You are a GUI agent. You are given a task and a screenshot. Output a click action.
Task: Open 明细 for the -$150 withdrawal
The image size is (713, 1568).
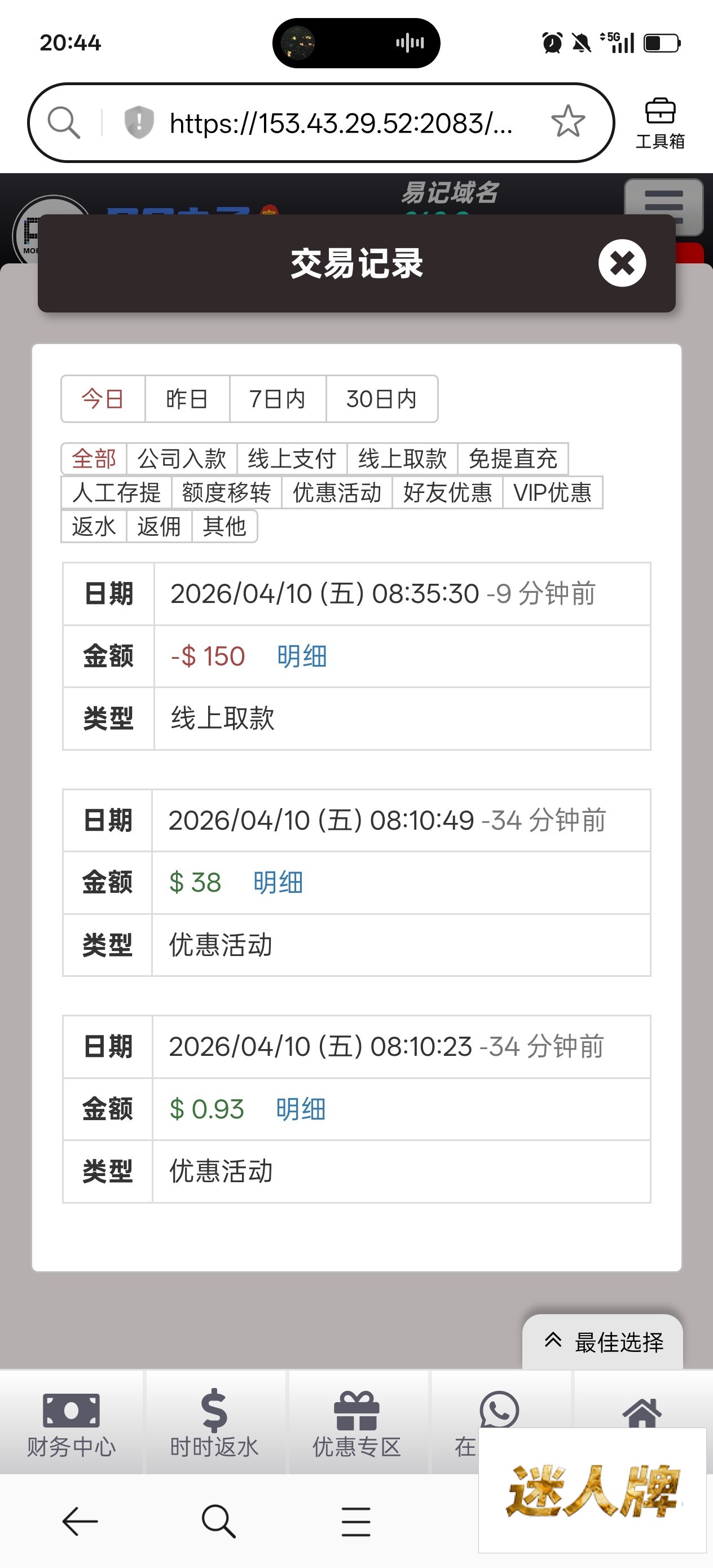(x=302, y=656)
